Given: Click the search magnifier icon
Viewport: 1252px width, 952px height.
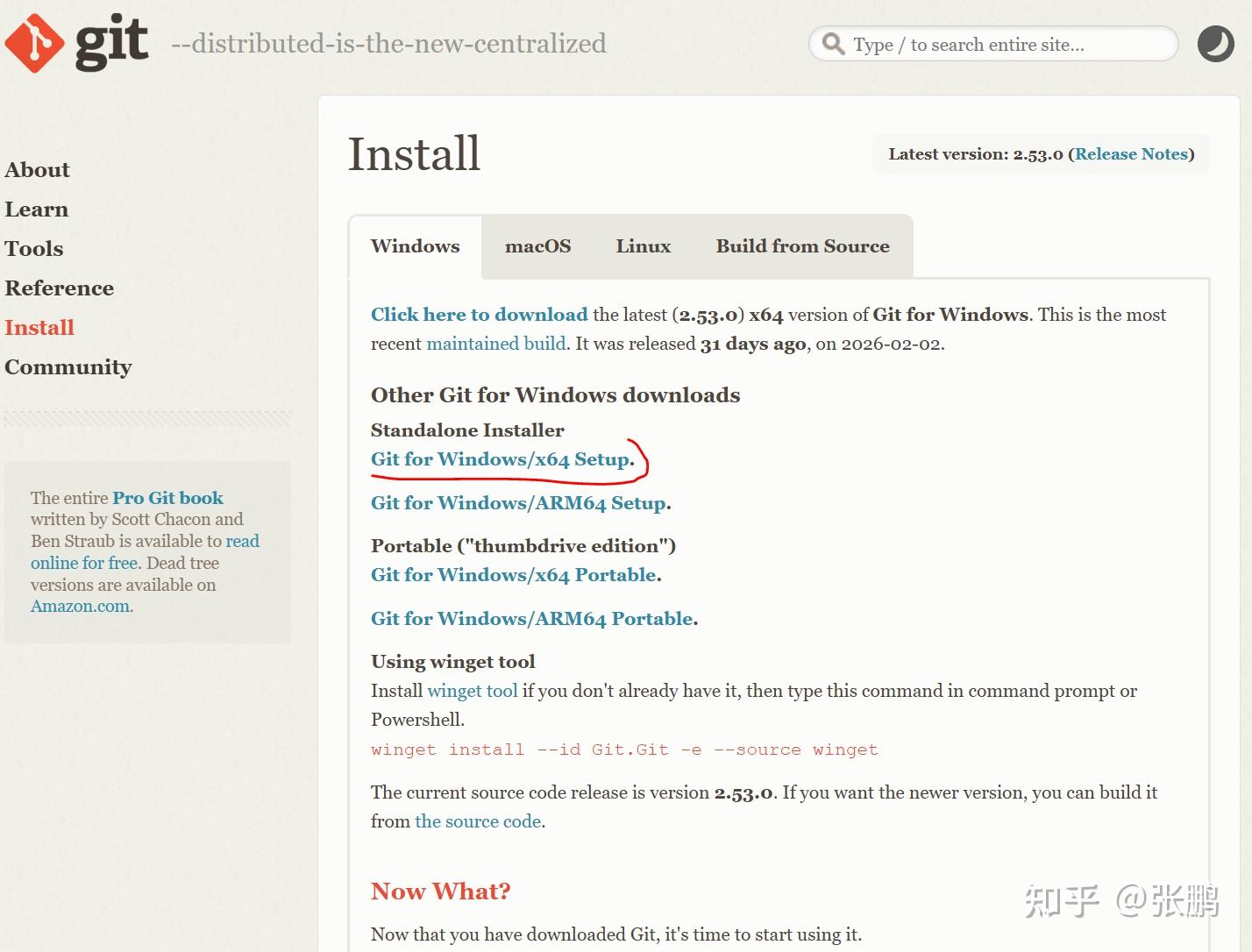Looking at the screenshot, I should [833, 44].
